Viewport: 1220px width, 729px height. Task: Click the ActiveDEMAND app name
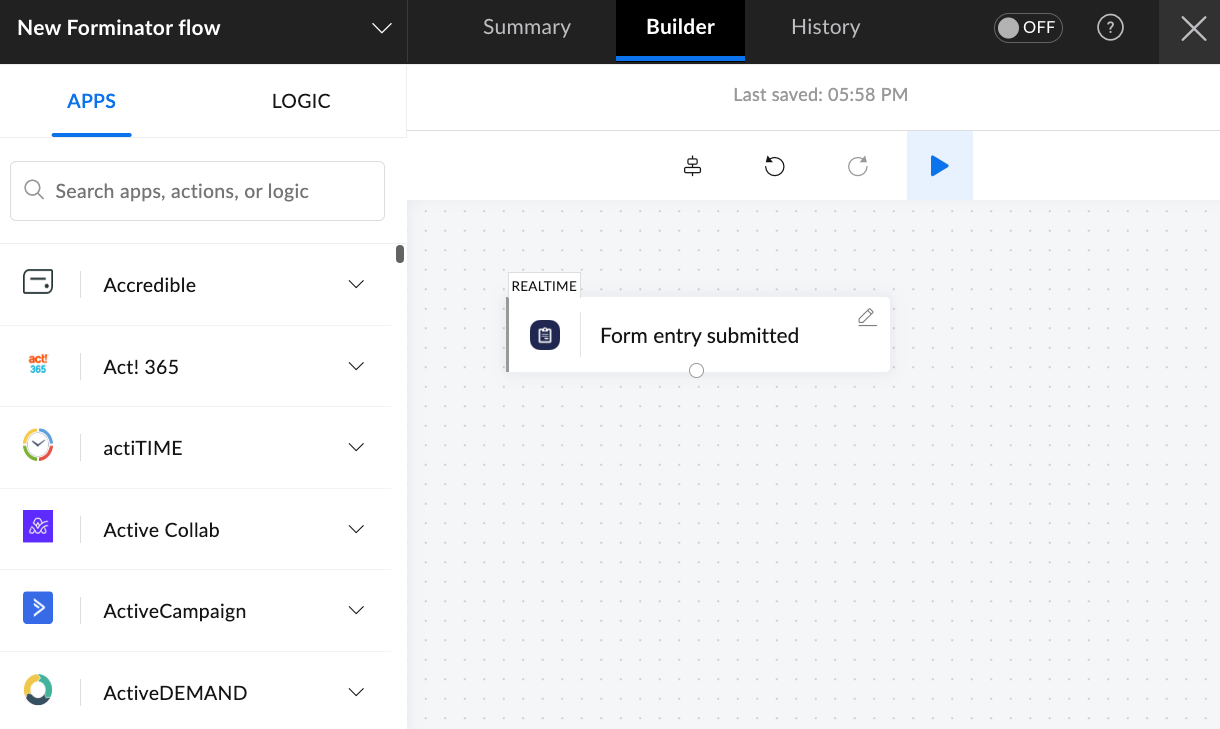pyautogui.click(x=175, y=693)
